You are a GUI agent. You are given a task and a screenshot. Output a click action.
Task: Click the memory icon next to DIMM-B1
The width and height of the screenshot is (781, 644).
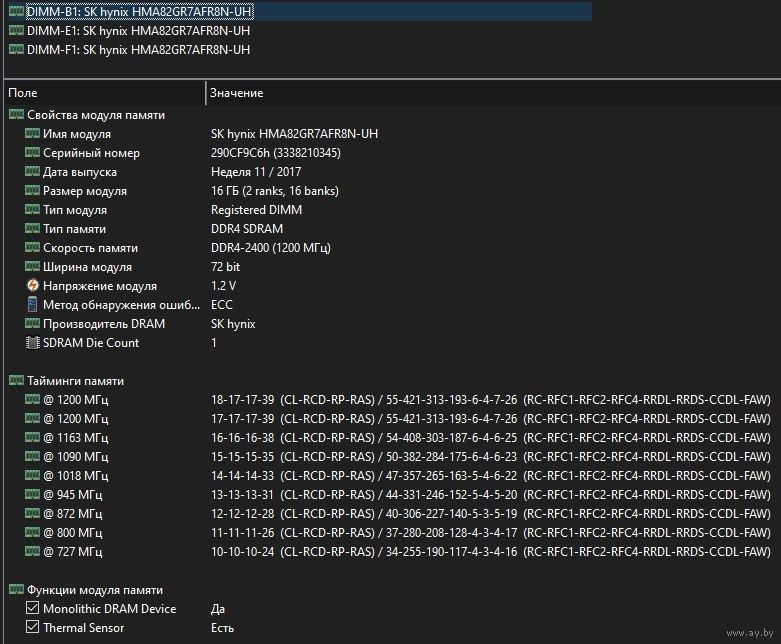click(x=16, y=11)
